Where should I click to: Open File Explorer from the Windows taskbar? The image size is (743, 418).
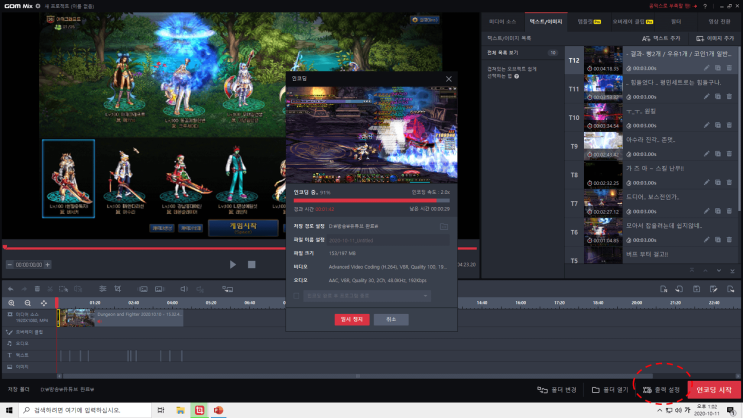pyautogui.click(x=180, y=410)
